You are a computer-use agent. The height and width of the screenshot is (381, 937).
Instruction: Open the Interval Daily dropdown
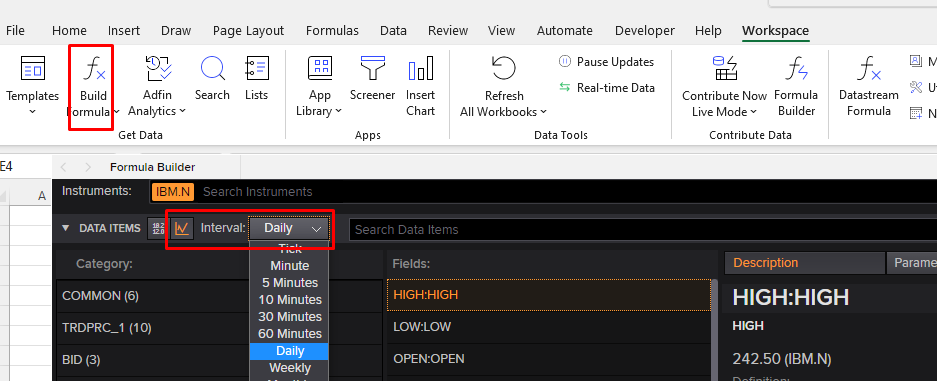289,228
